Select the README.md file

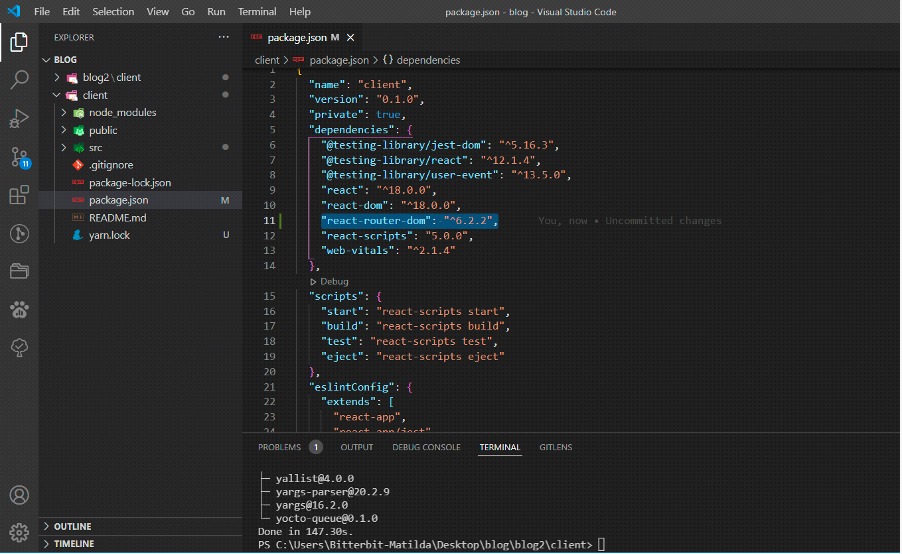click(117, 218)
